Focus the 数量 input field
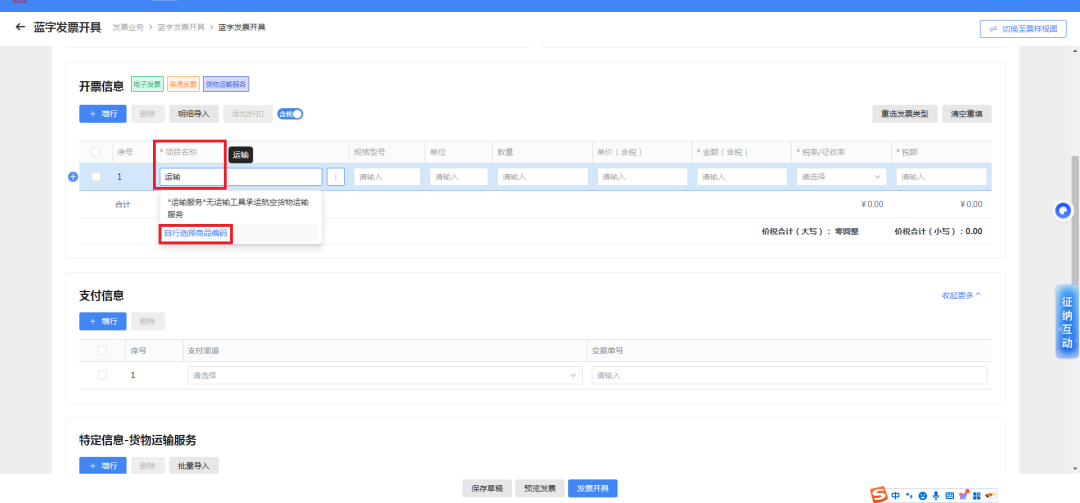 [543, 176]
